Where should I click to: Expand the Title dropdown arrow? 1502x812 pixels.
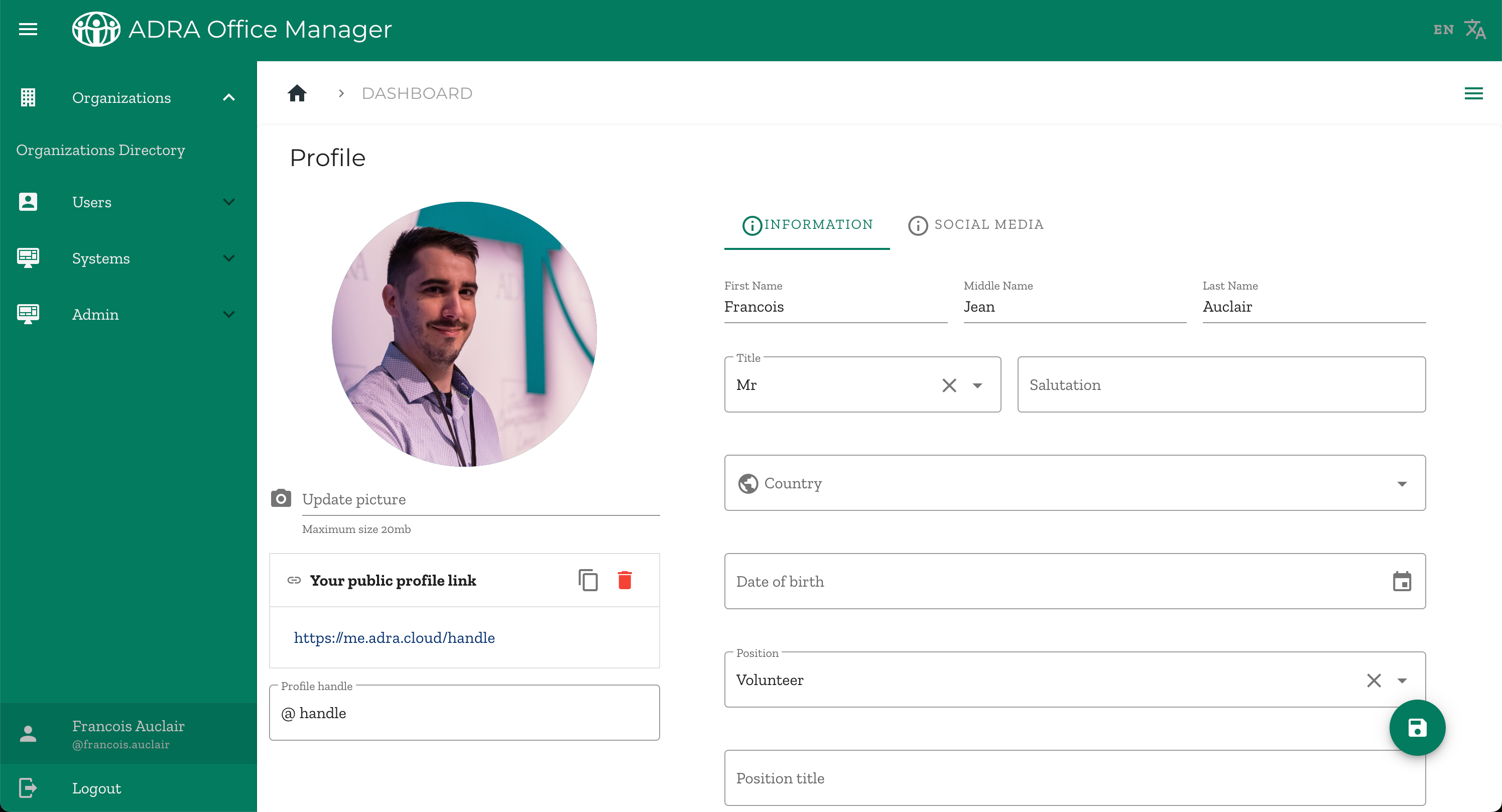978,385
